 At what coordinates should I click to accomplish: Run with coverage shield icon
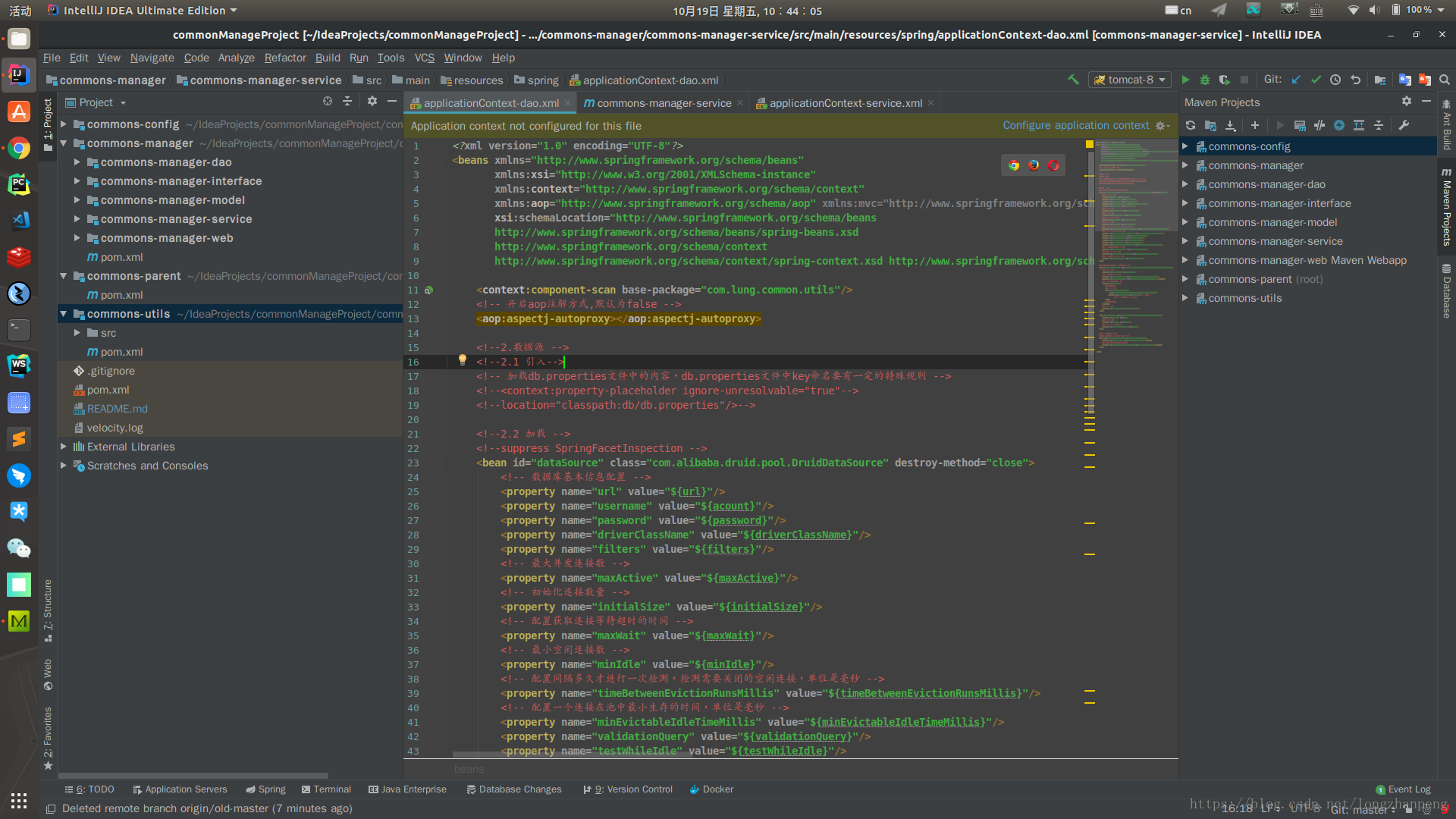pos(1224,80)
